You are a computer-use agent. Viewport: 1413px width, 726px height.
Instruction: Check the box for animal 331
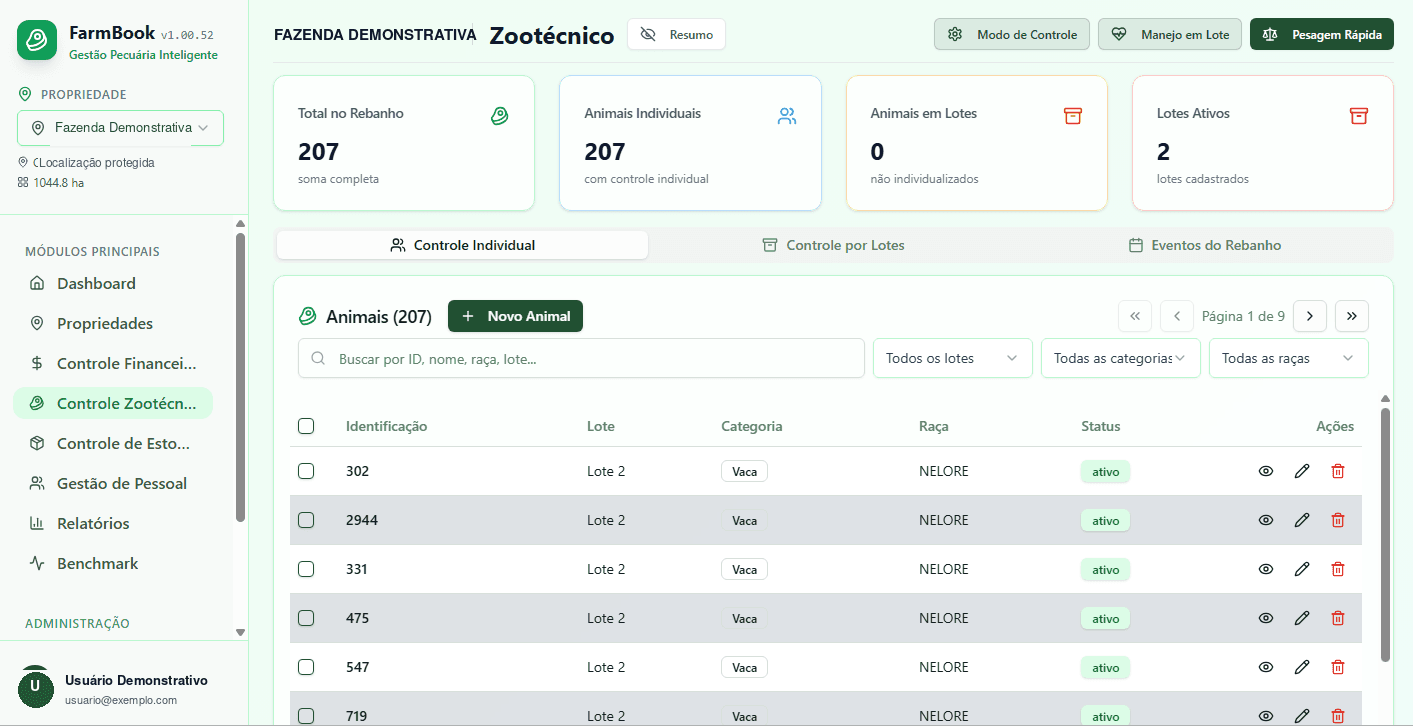(x=306, y=569)
